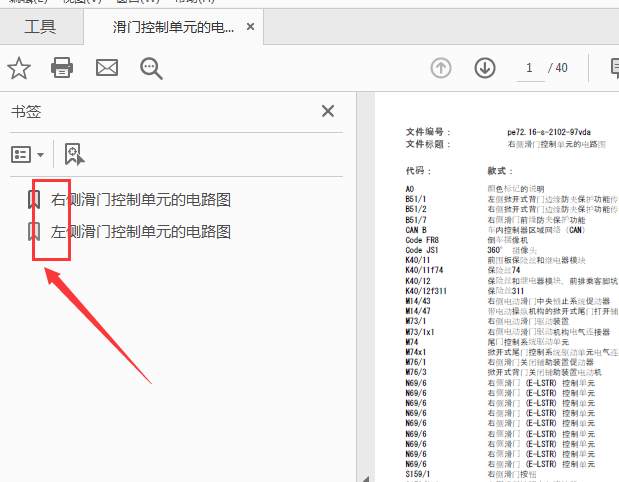The image size is (619, 482).
Task: Collapse the navigation pane with the left triangle
Action: [x=366, y=478]
